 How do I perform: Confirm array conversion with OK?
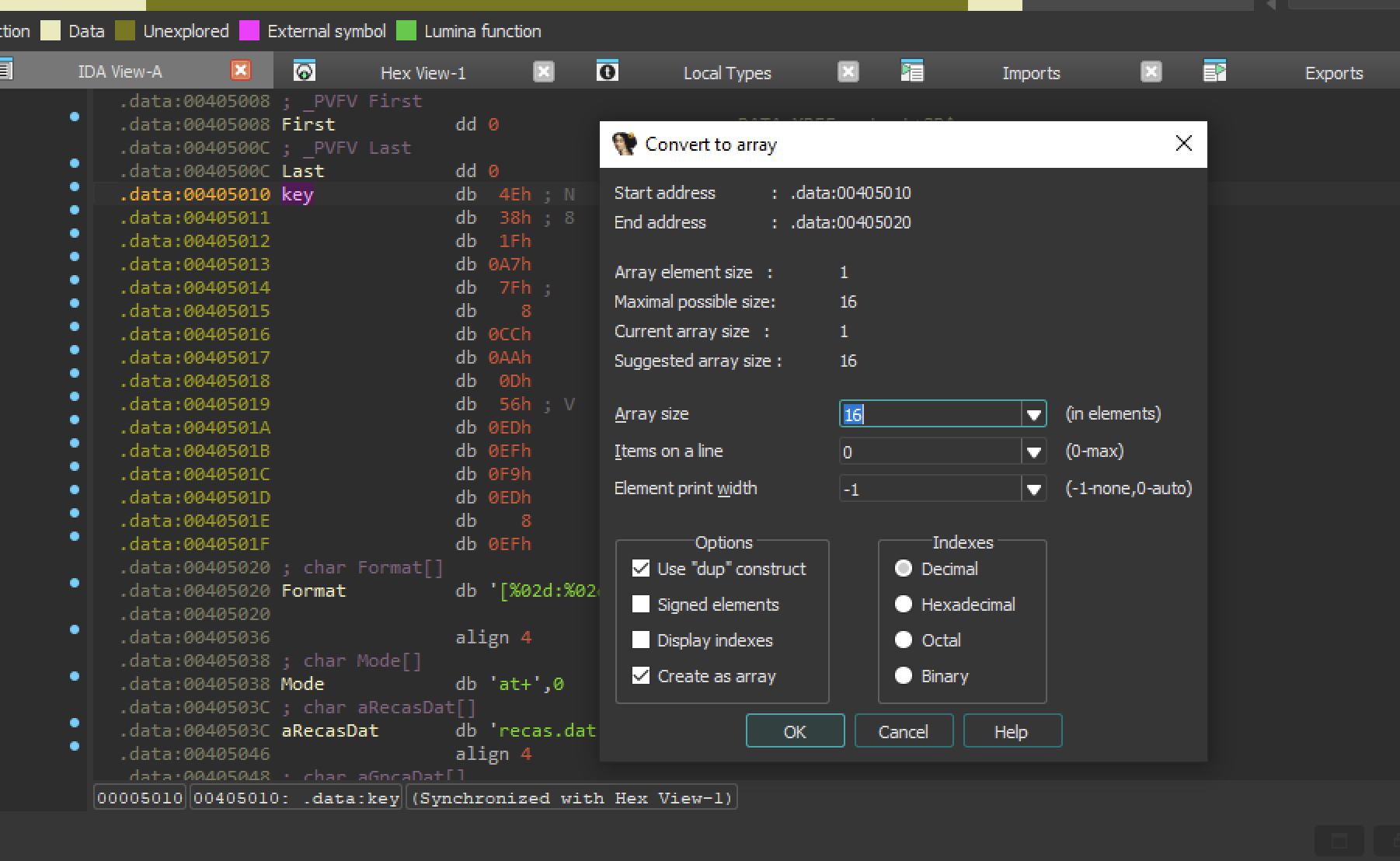[795, 731]
